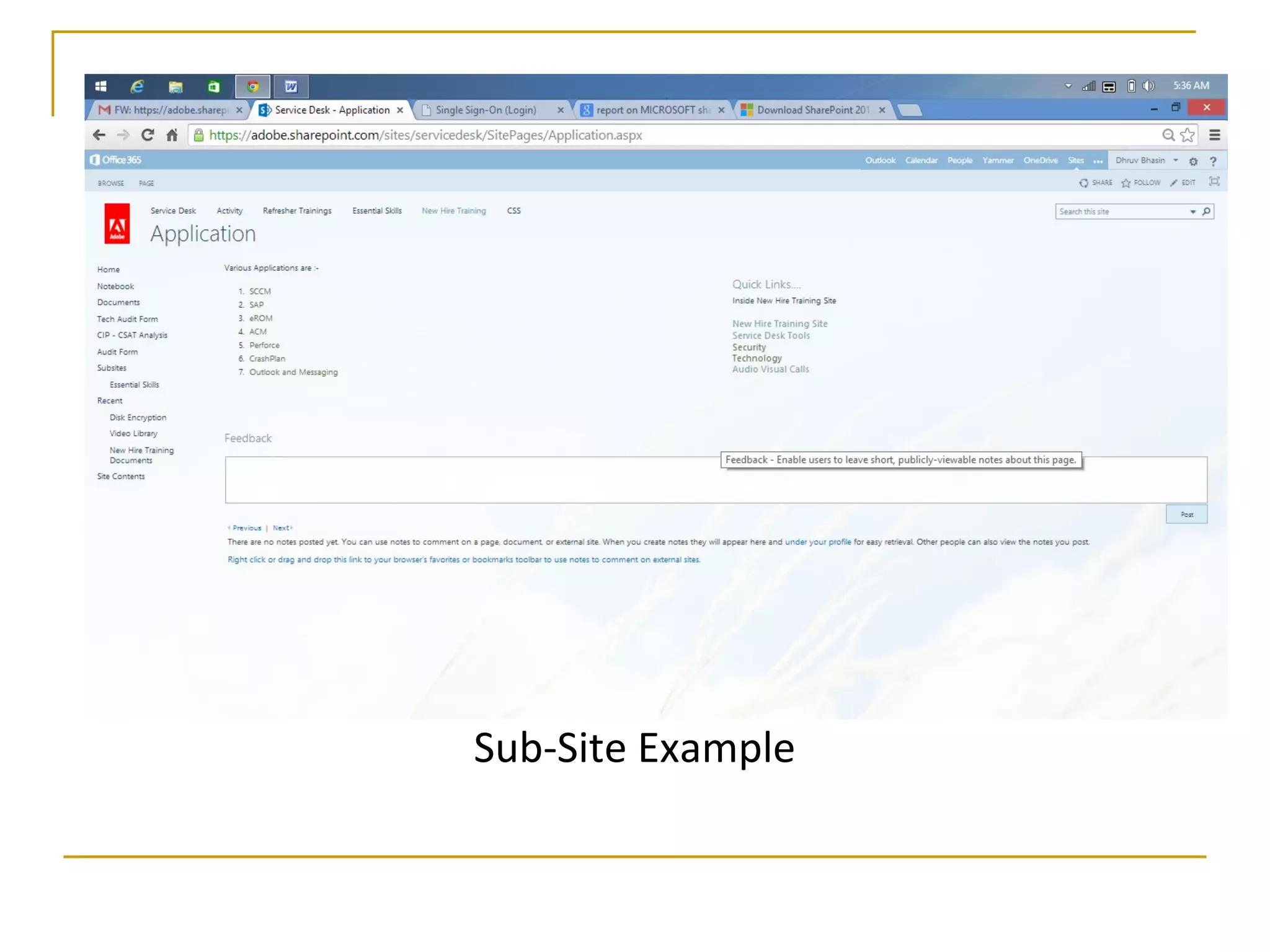Click the Office 365 logo

[116, 160]
